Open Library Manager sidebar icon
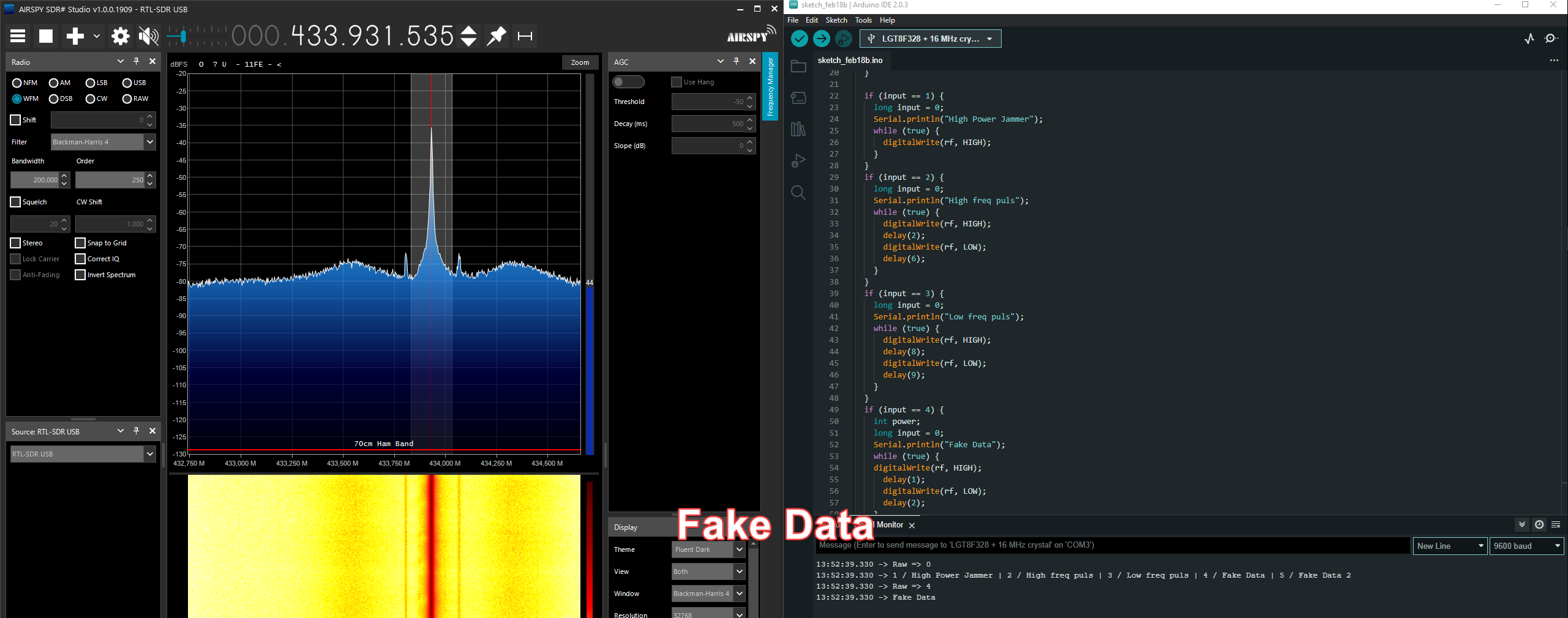 pyautogui.click(x=798, y=129)
